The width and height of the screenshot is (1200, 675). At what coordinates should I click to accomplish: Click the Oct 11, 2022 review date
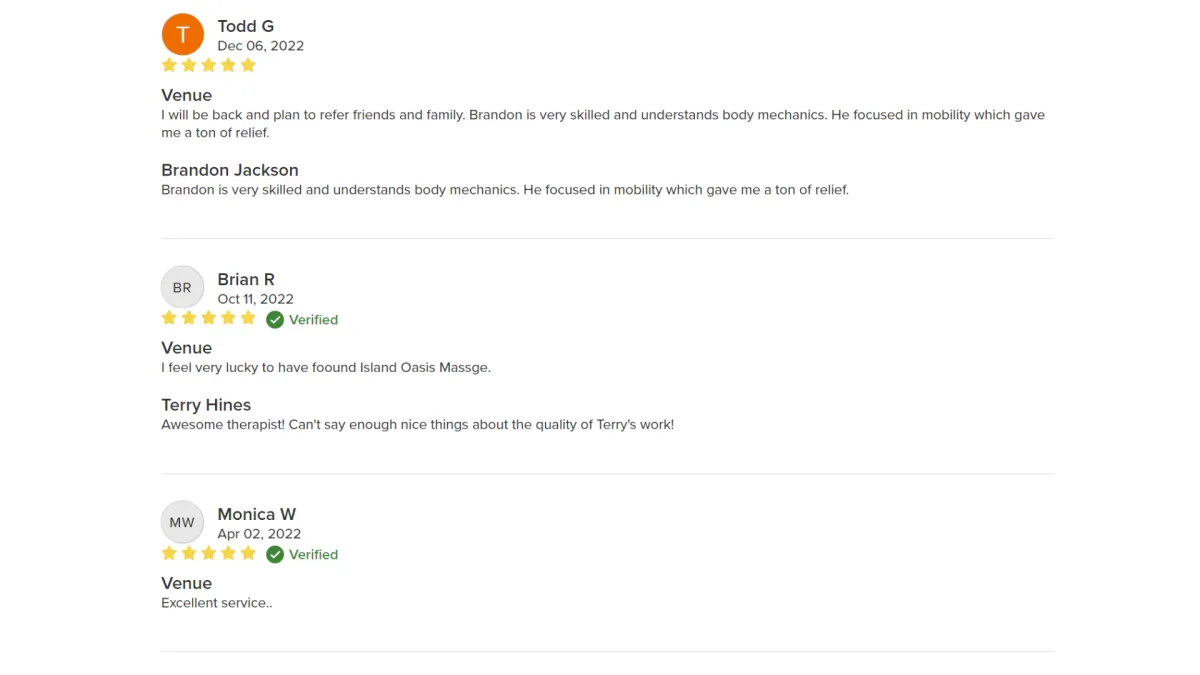(256, 299)
